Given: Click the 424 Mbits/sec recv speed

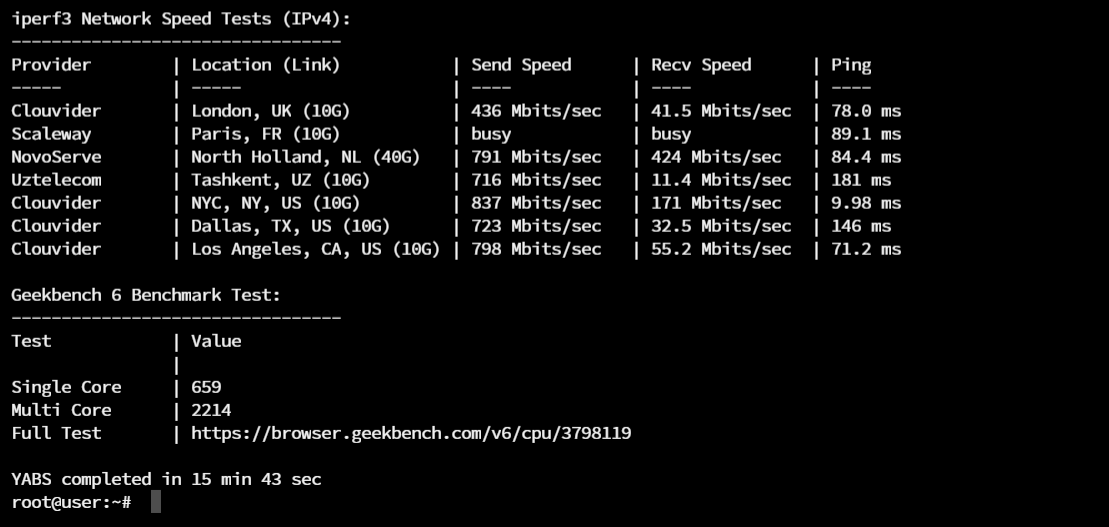Looking at the screenshot, I should (716, 157).
